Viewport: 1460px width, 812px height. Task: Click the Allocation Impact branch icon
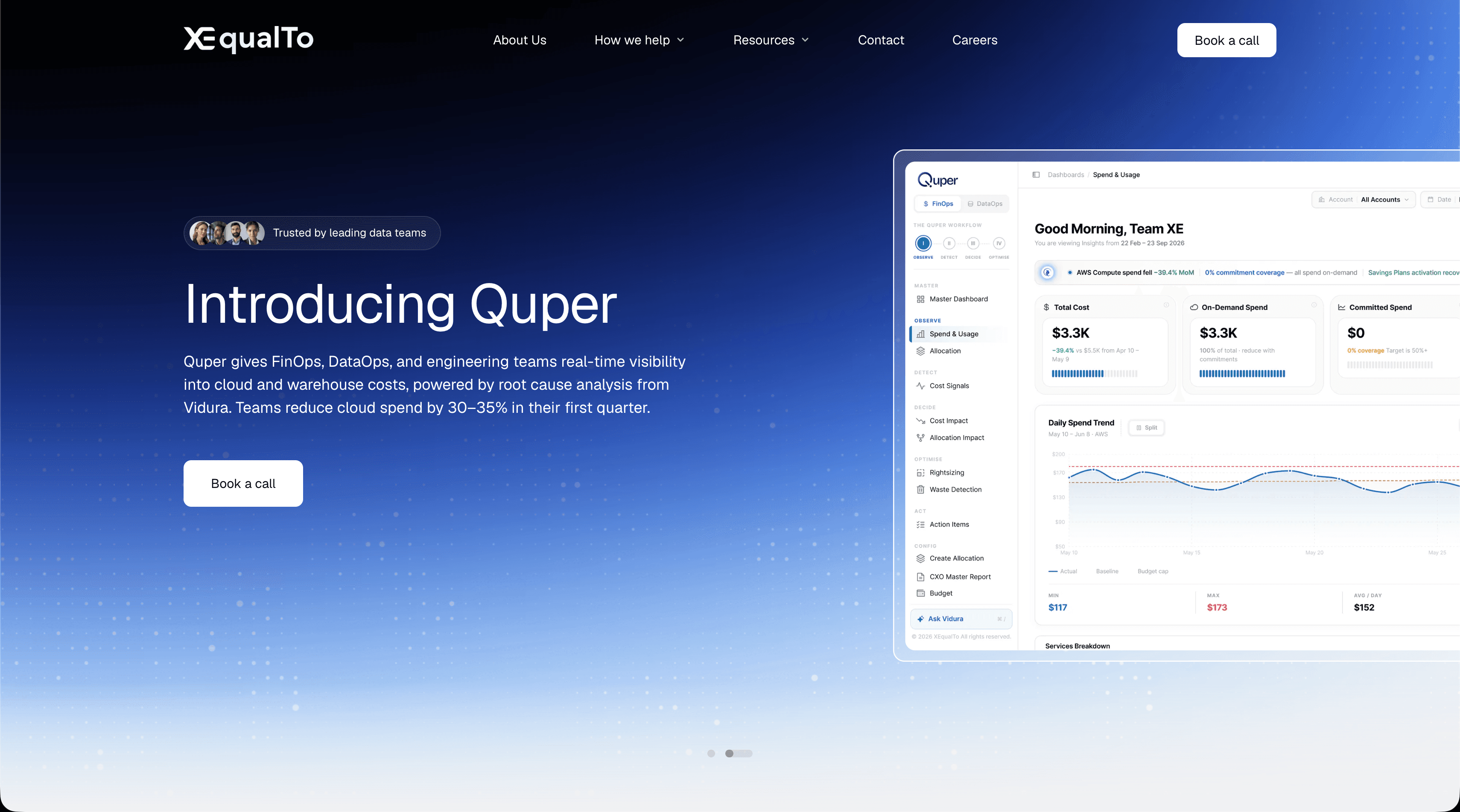(x=920, y=438)
